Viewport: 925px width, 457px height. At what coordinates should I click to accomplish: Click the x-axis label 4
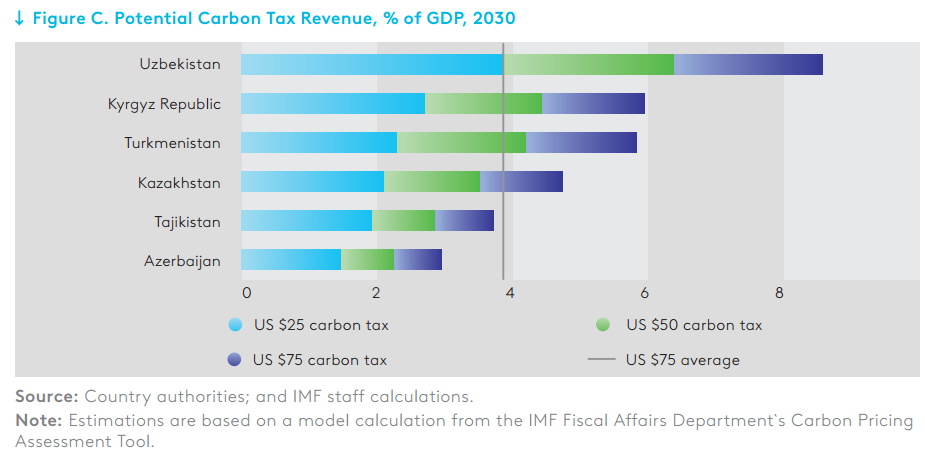point(510,293)
